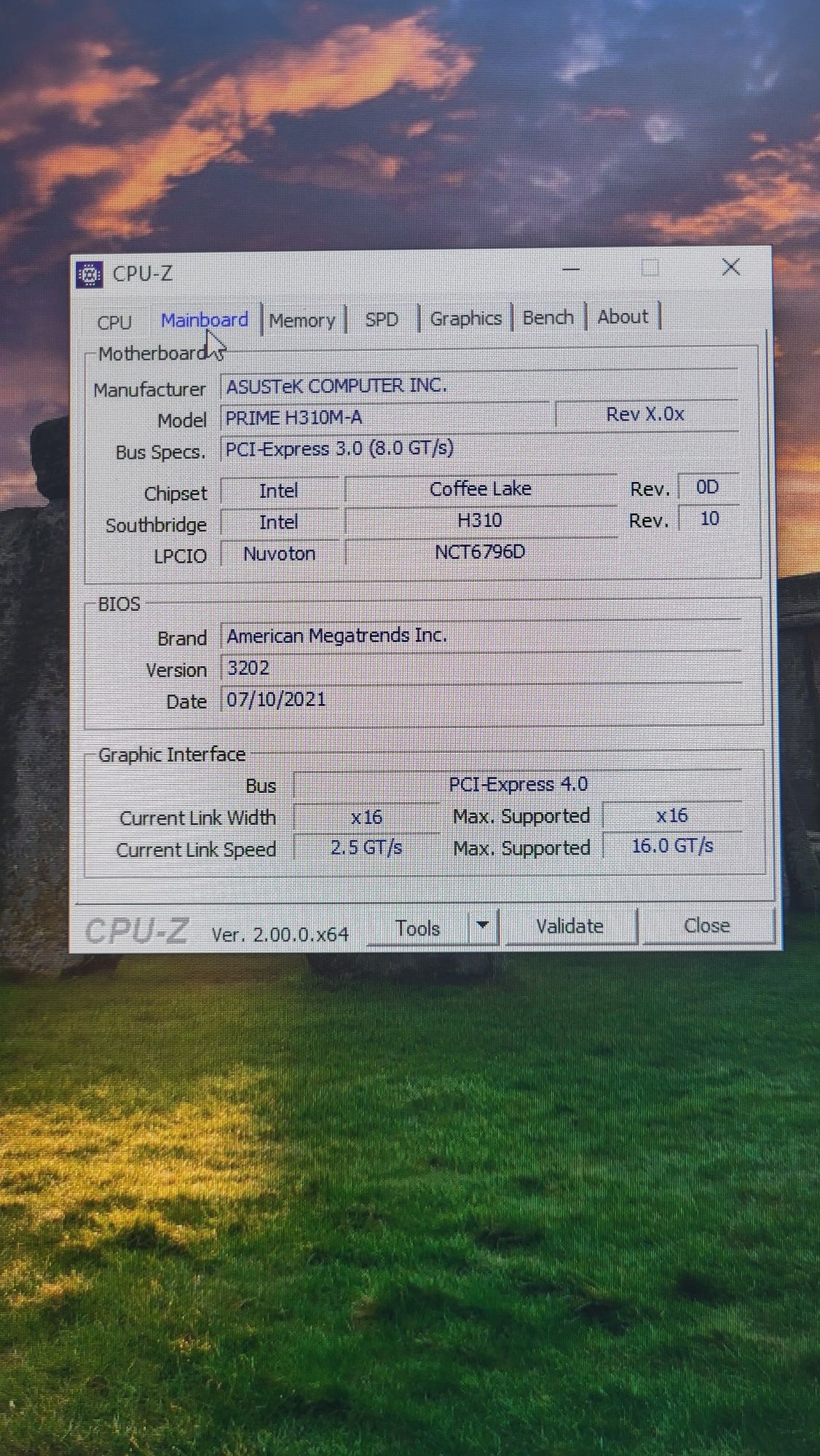
Task: Click the Intel chipset vendor field
Action: [279, 491]
